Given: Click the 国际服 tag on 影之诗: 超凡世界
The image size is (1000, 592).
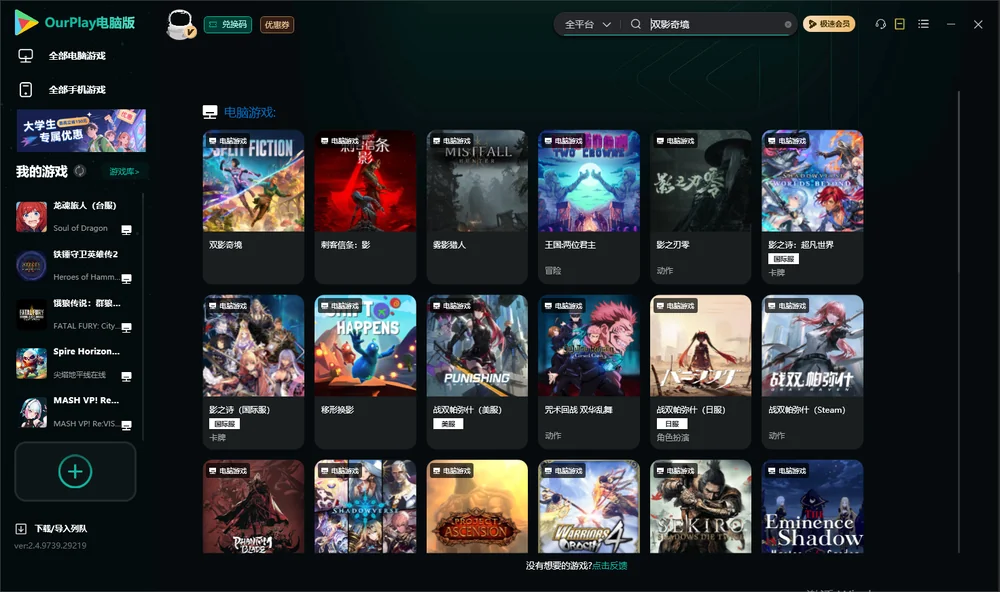Looking at the screenshot, I should pyautogui.click(x=783, y=259).
